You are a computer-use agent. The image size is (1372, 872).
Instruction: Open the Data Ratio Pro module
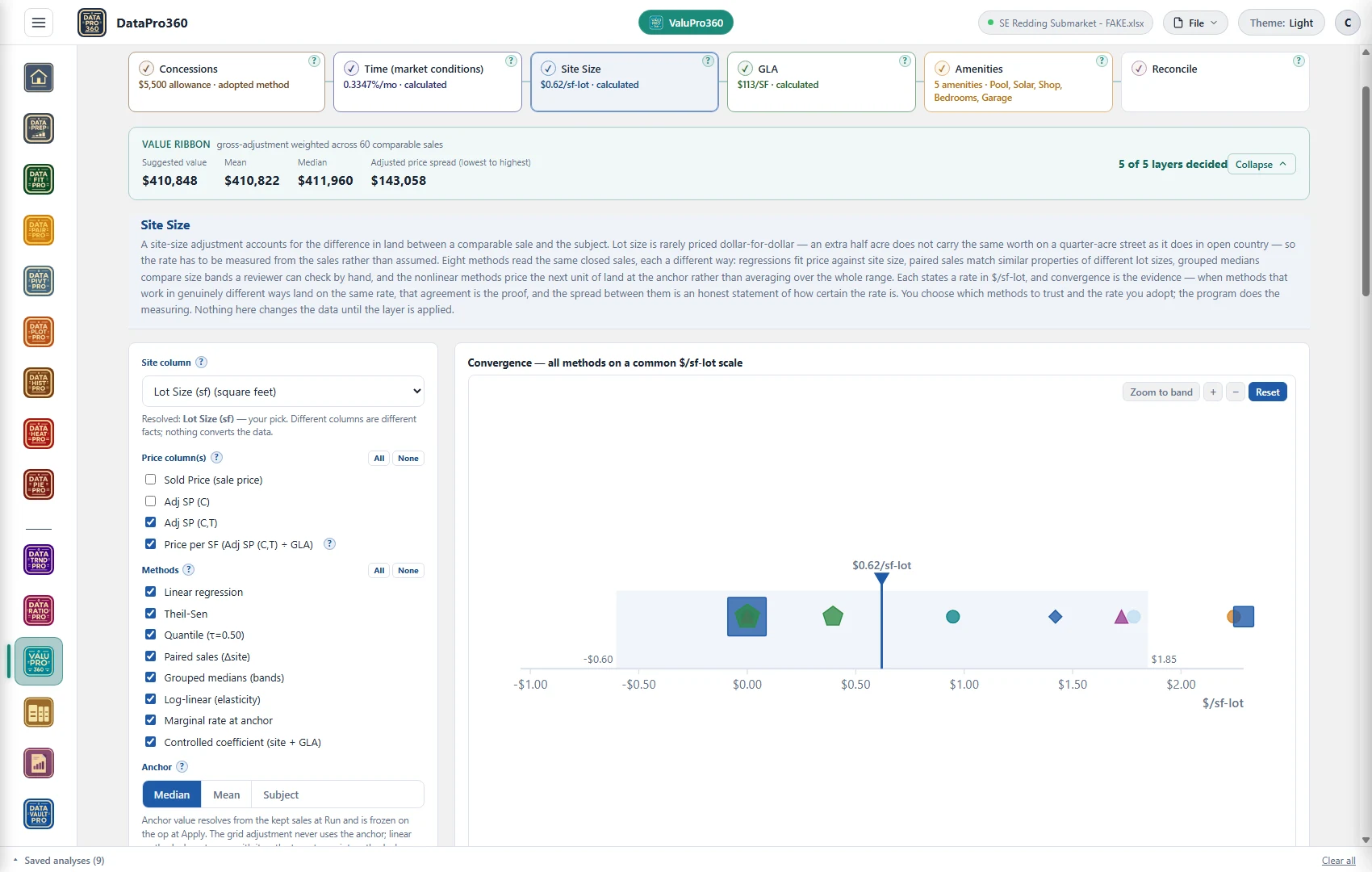click(39, 610)
